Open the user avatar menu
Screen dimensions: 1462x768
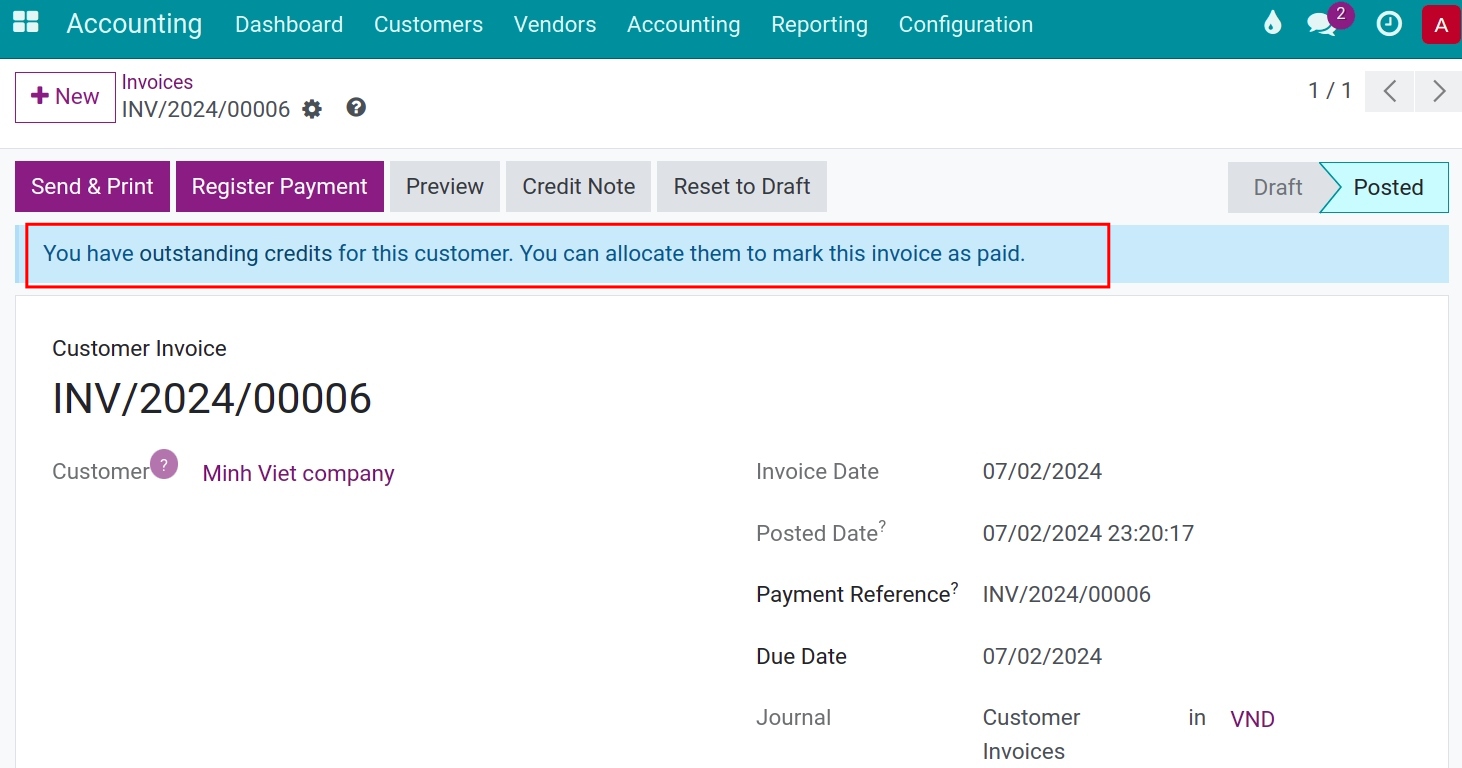[1441, 24]
